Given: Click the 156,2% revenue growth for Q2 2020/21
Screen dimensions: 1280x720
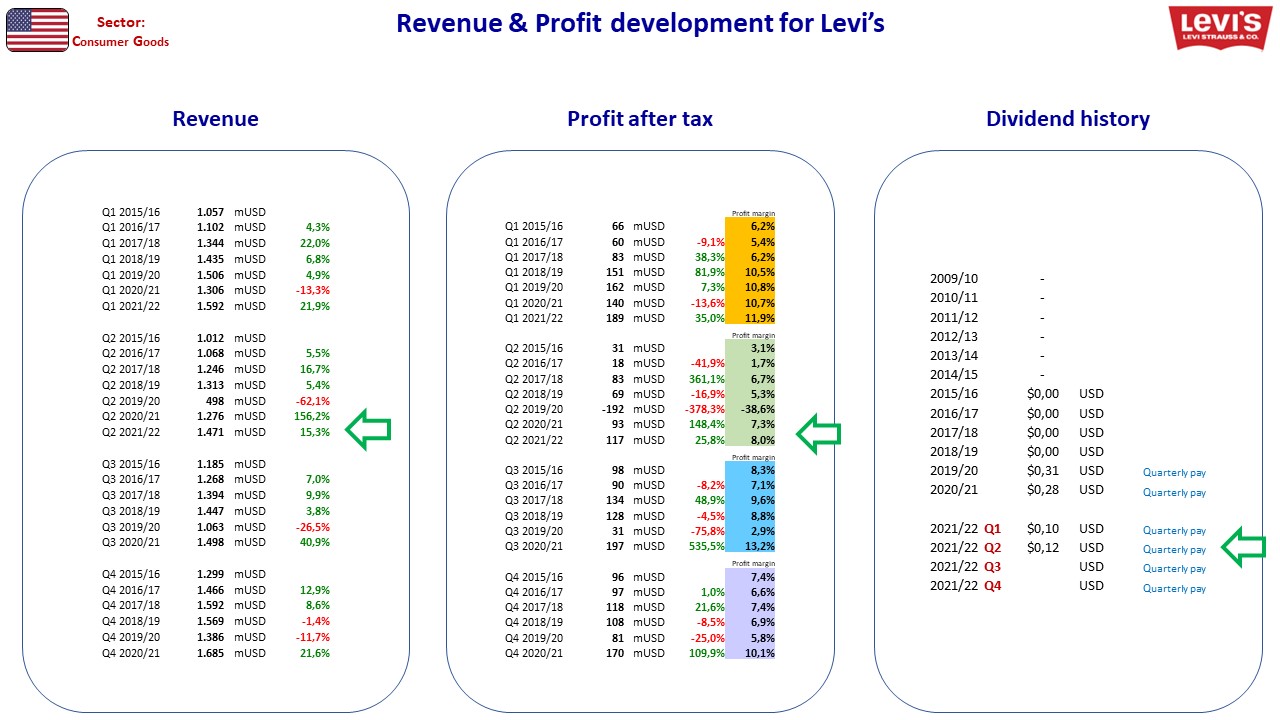Looking at the screenshot, I should (313, 416).
